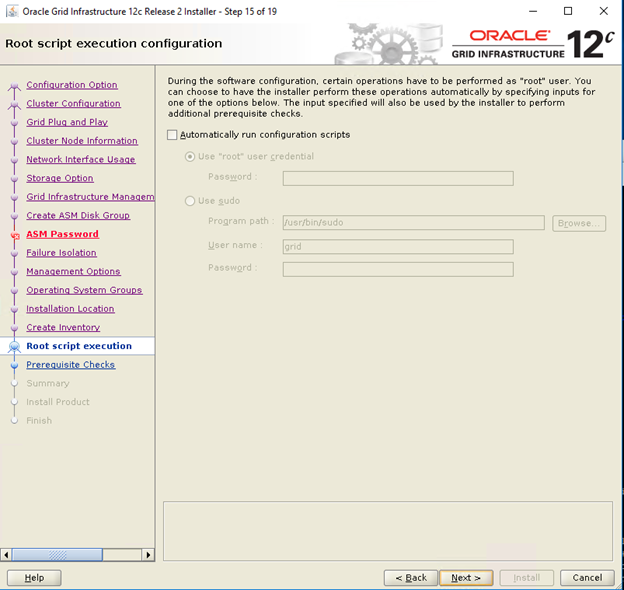The width and height of the screenshot is (624, 590).
Task: Select Use "root" user credential radio
Action: [x=190, y=156]
